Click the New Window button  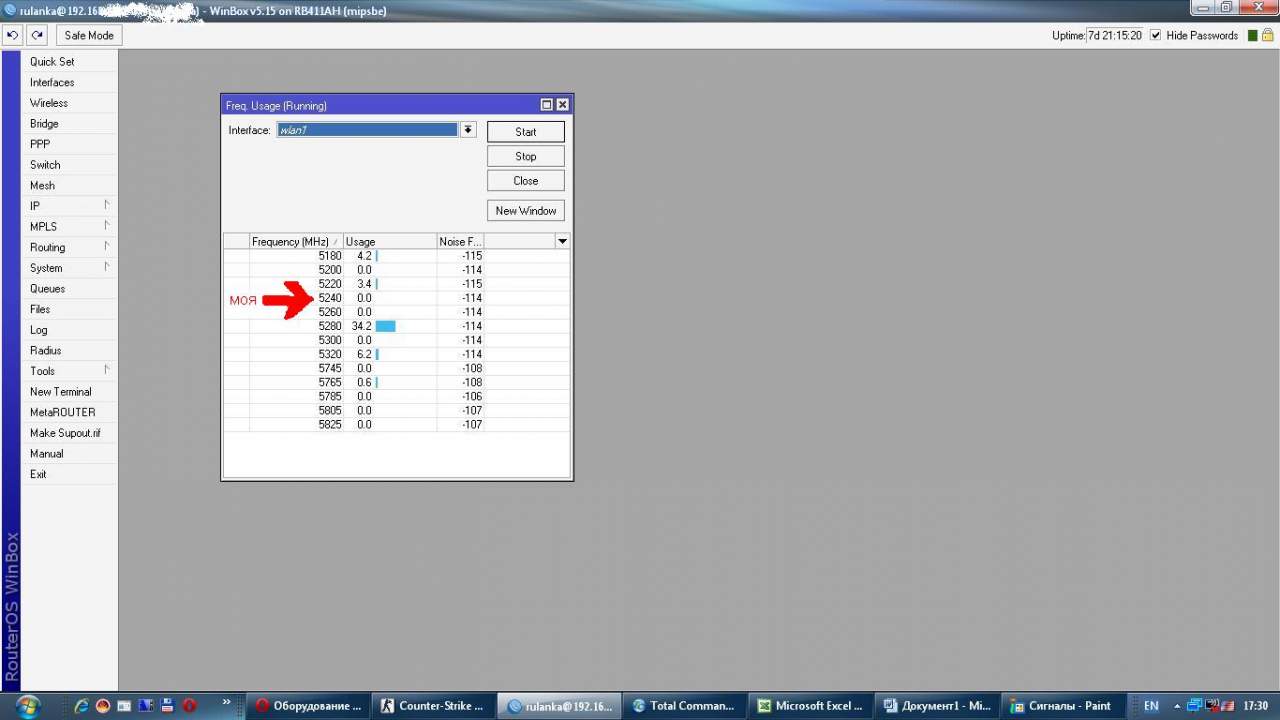pyautogui.click(x=526, y=211)
